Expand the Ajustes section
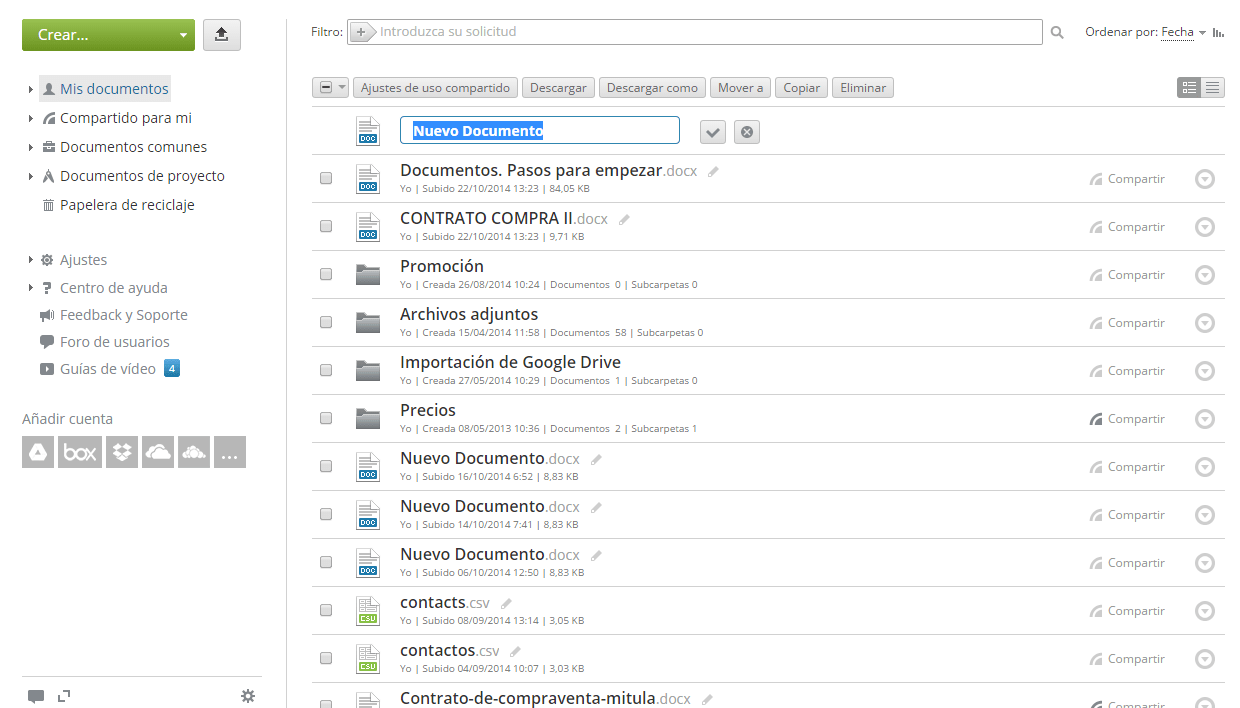 [31, 260]
